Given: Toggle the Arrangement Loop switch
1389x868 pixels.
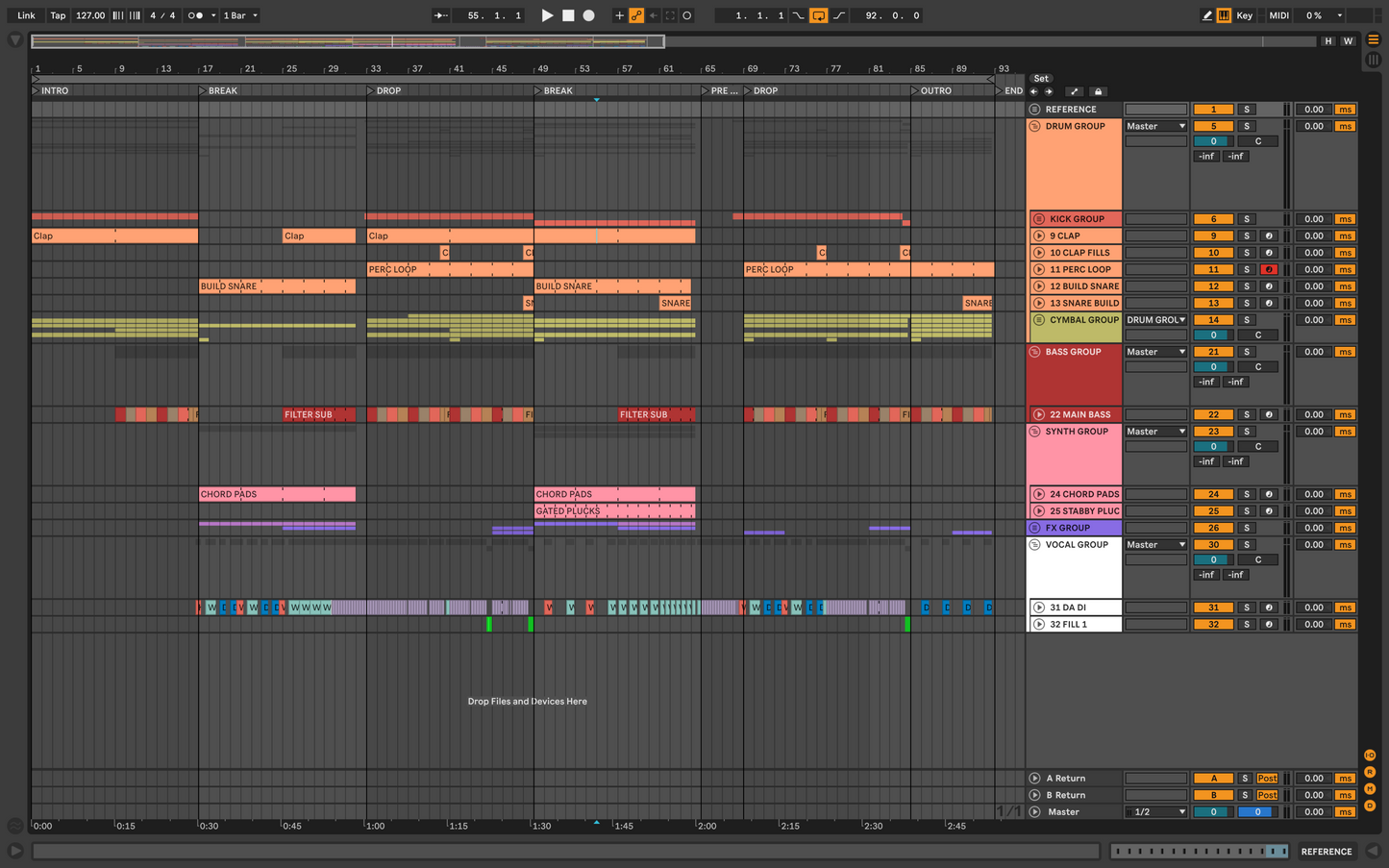Looking at the screenshot, I should [818, 15].
